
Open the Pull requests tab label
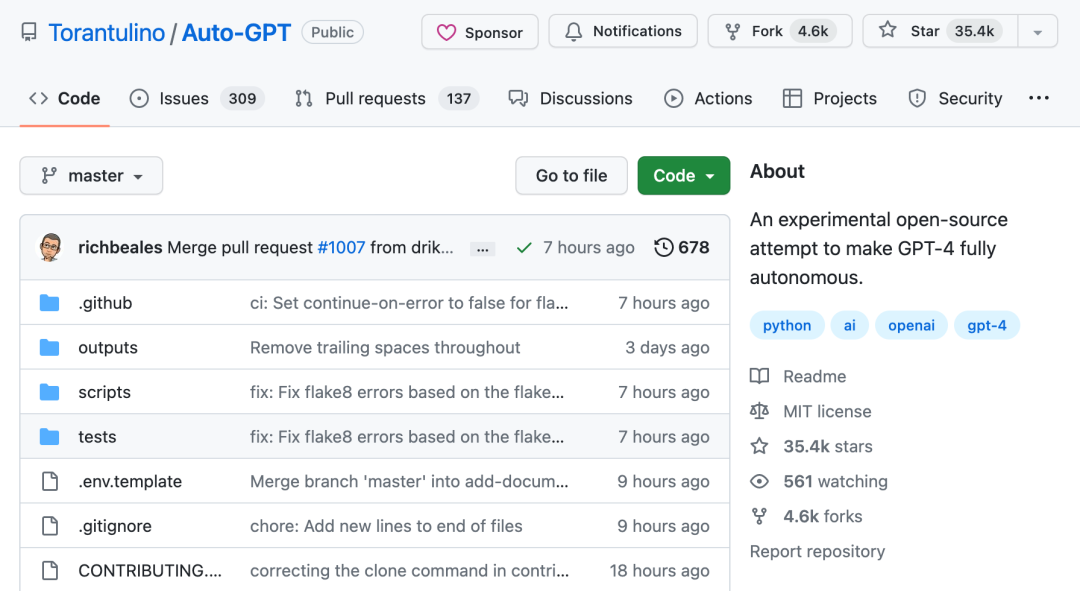[375, 98]
